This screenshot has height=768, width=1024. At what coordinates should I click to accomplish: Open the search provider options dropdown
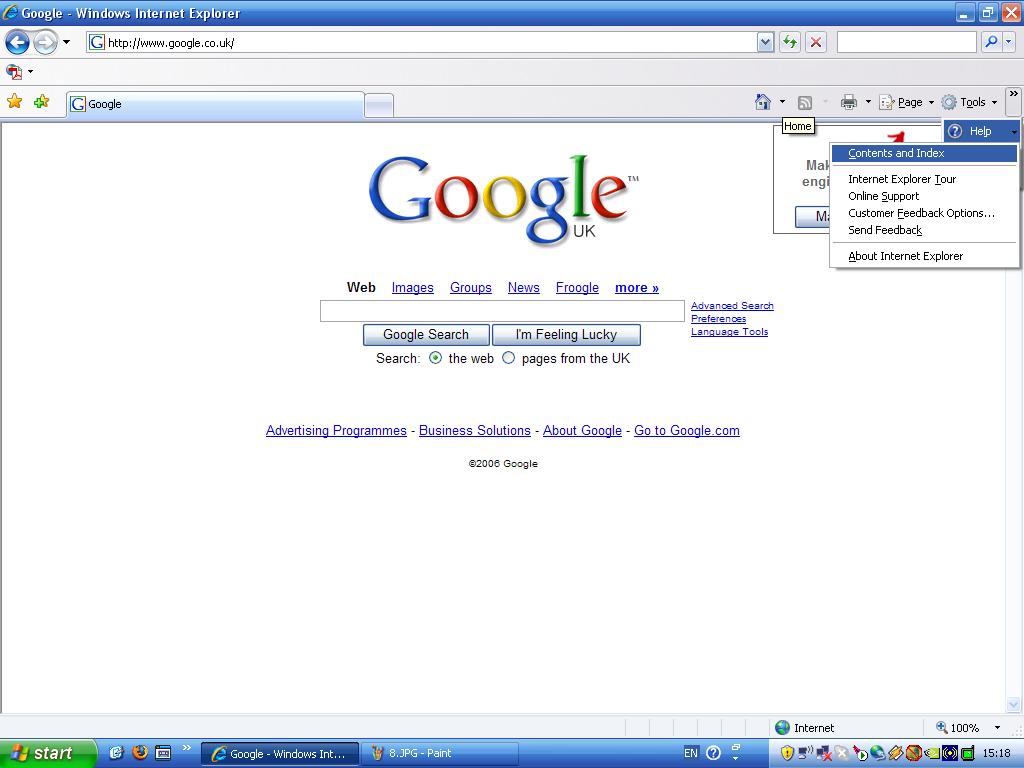tap(1008, 42)
